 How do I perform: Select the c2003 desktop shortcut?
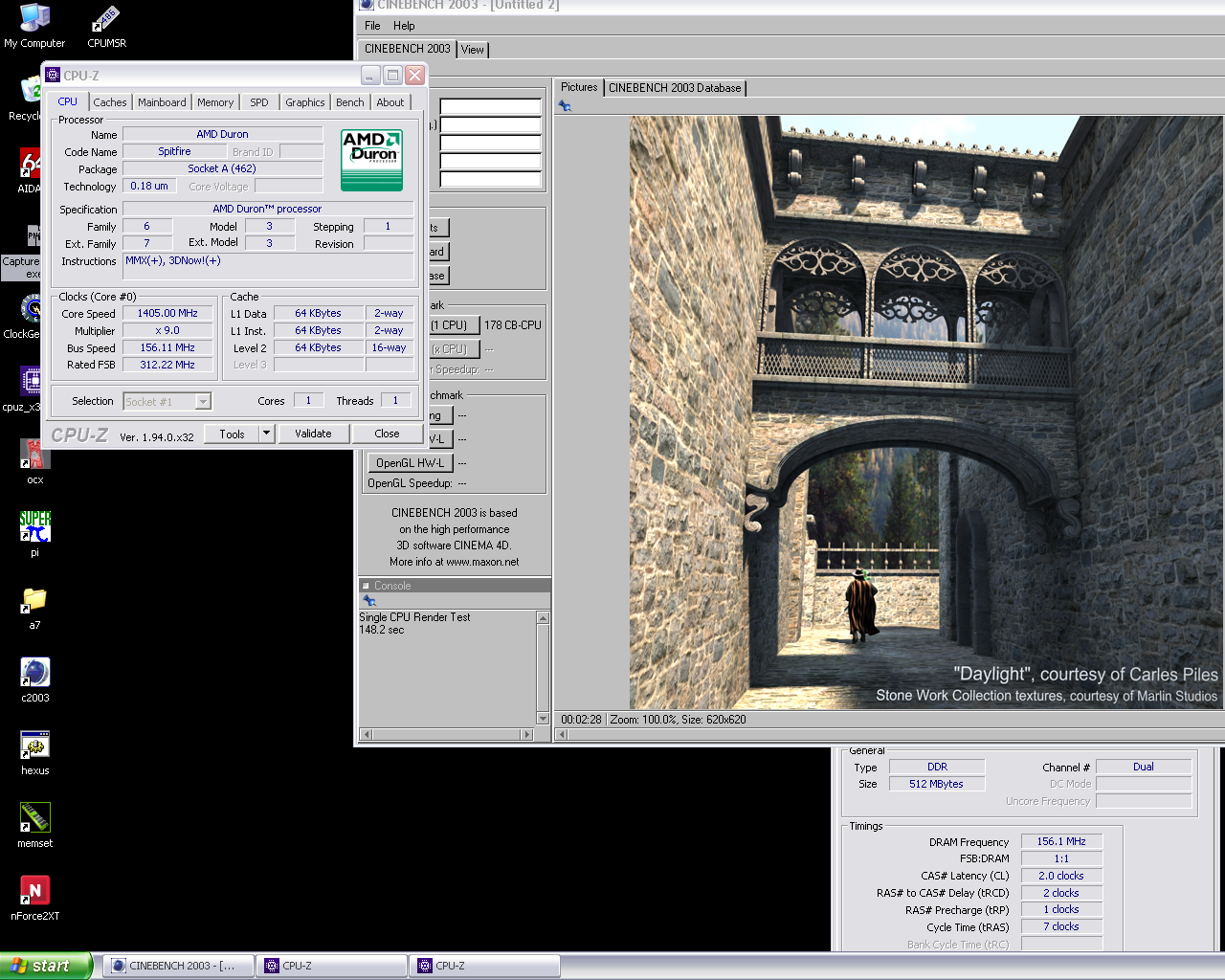(x=34, y=680)
